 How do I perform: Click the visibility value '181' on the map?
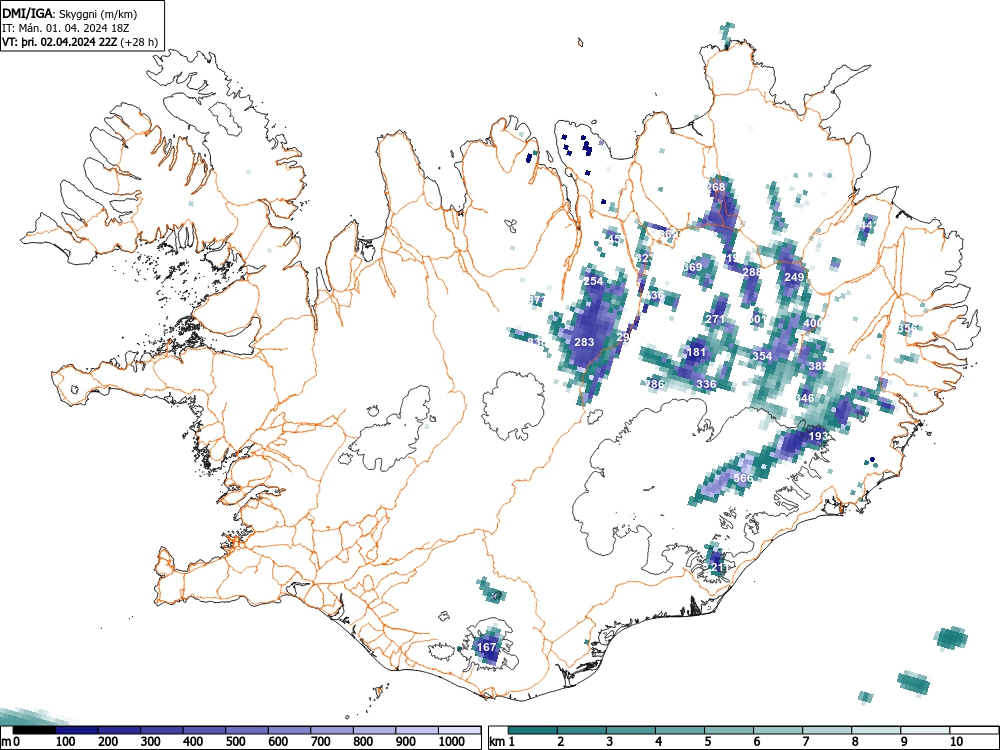pyautogui.click(x=696, y=352)
